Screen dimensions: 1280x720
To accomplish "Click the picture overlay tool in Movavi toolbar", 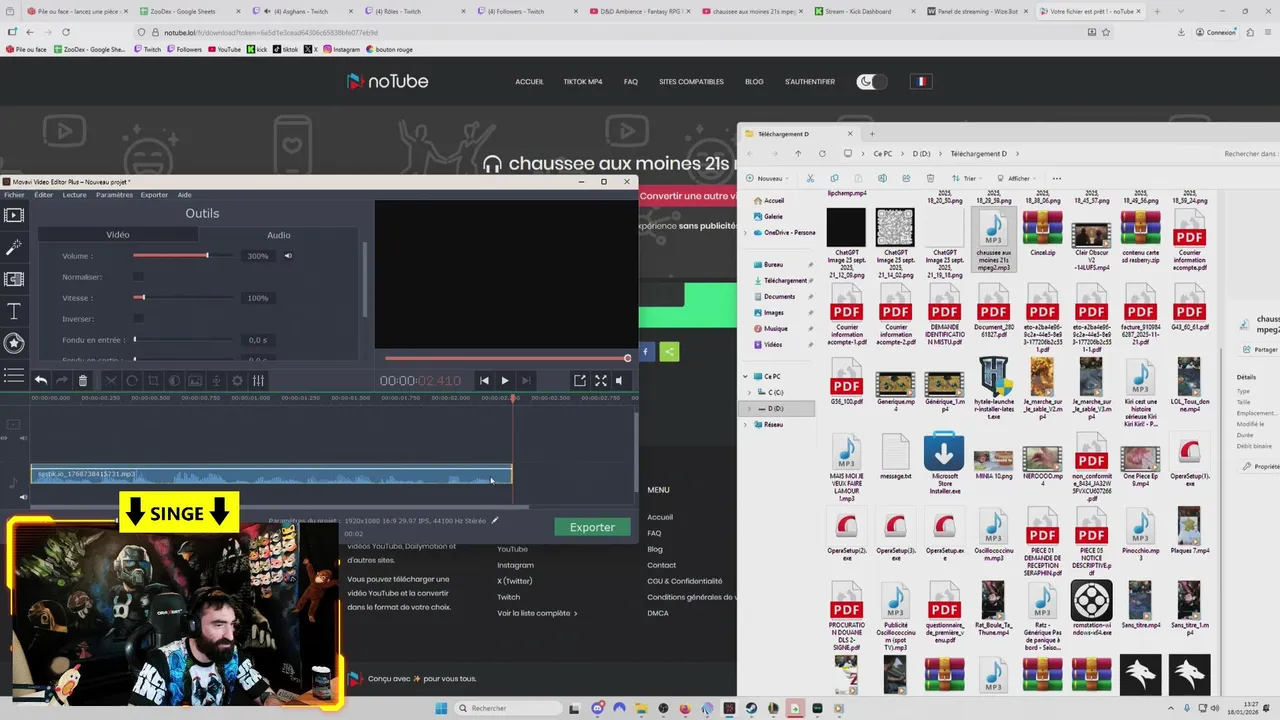I will coord(195,380).
